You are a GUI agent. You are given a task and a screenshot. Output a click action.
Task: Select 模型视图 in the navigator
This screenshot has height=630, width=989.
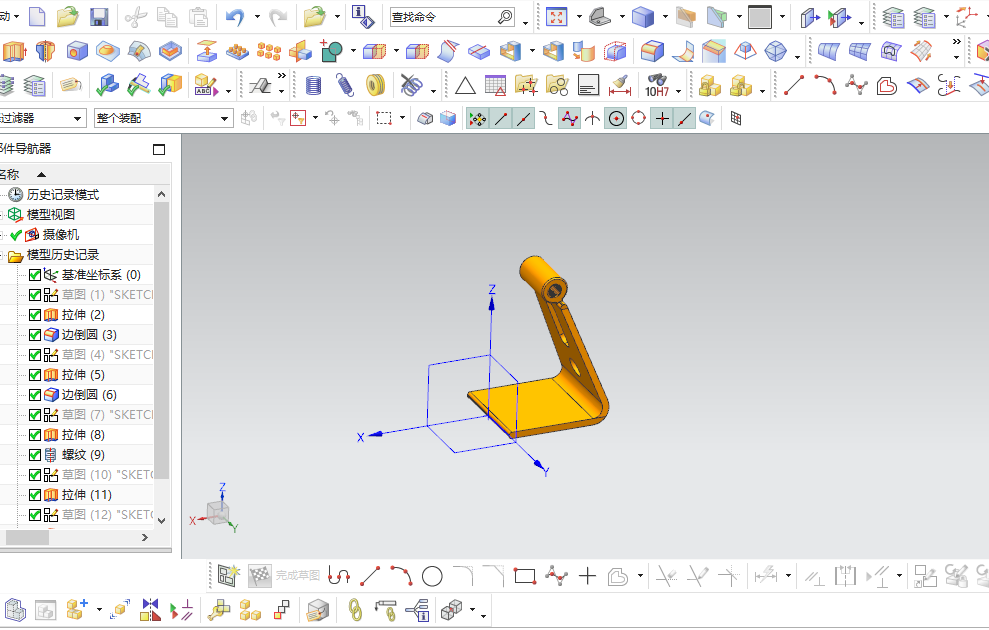point(50,214)
